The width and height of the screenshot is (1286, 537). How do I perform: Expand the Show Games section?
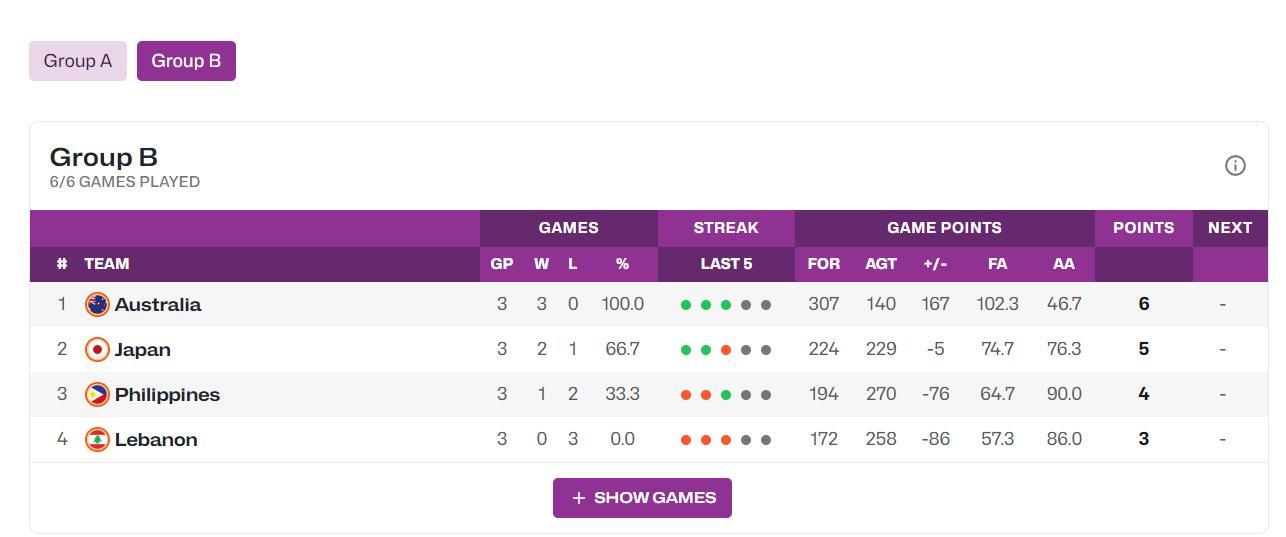pyautogui.click(x=642, y=498)
